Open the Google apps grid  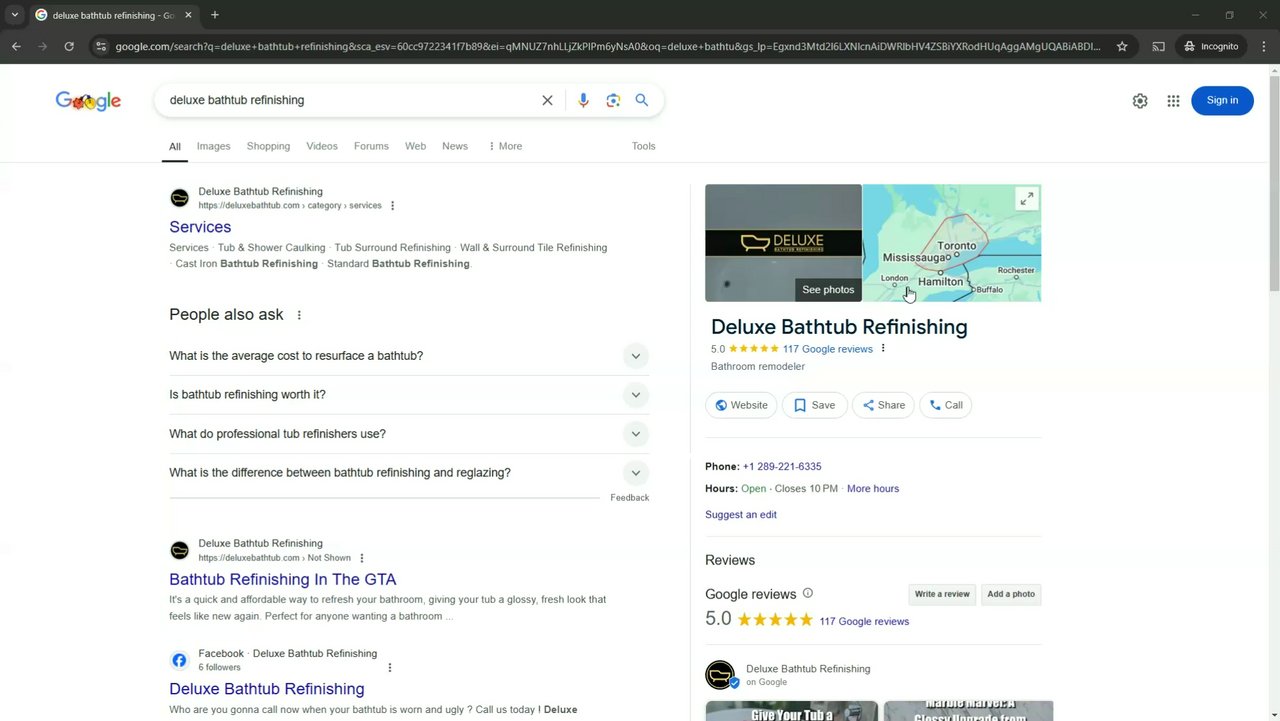[x=1173, y=100]
